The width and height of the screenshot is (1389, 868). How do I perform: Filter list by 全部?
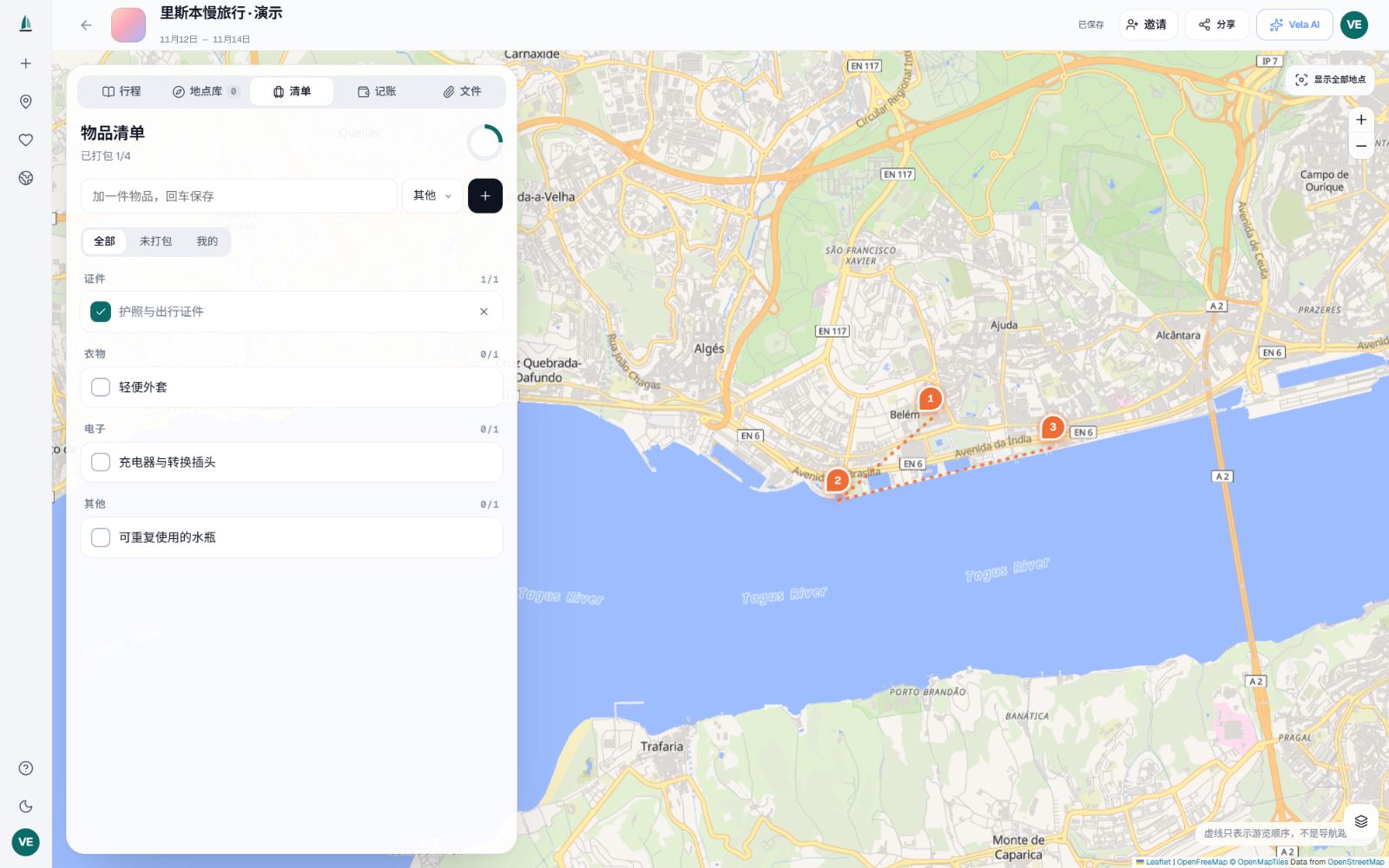[104, 241]
